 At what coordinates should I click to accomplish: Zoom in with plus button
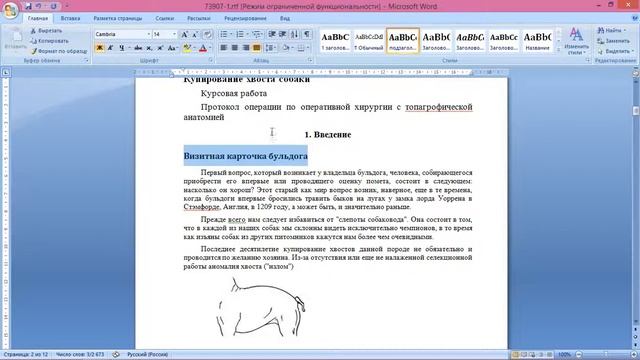click(633, 354)
